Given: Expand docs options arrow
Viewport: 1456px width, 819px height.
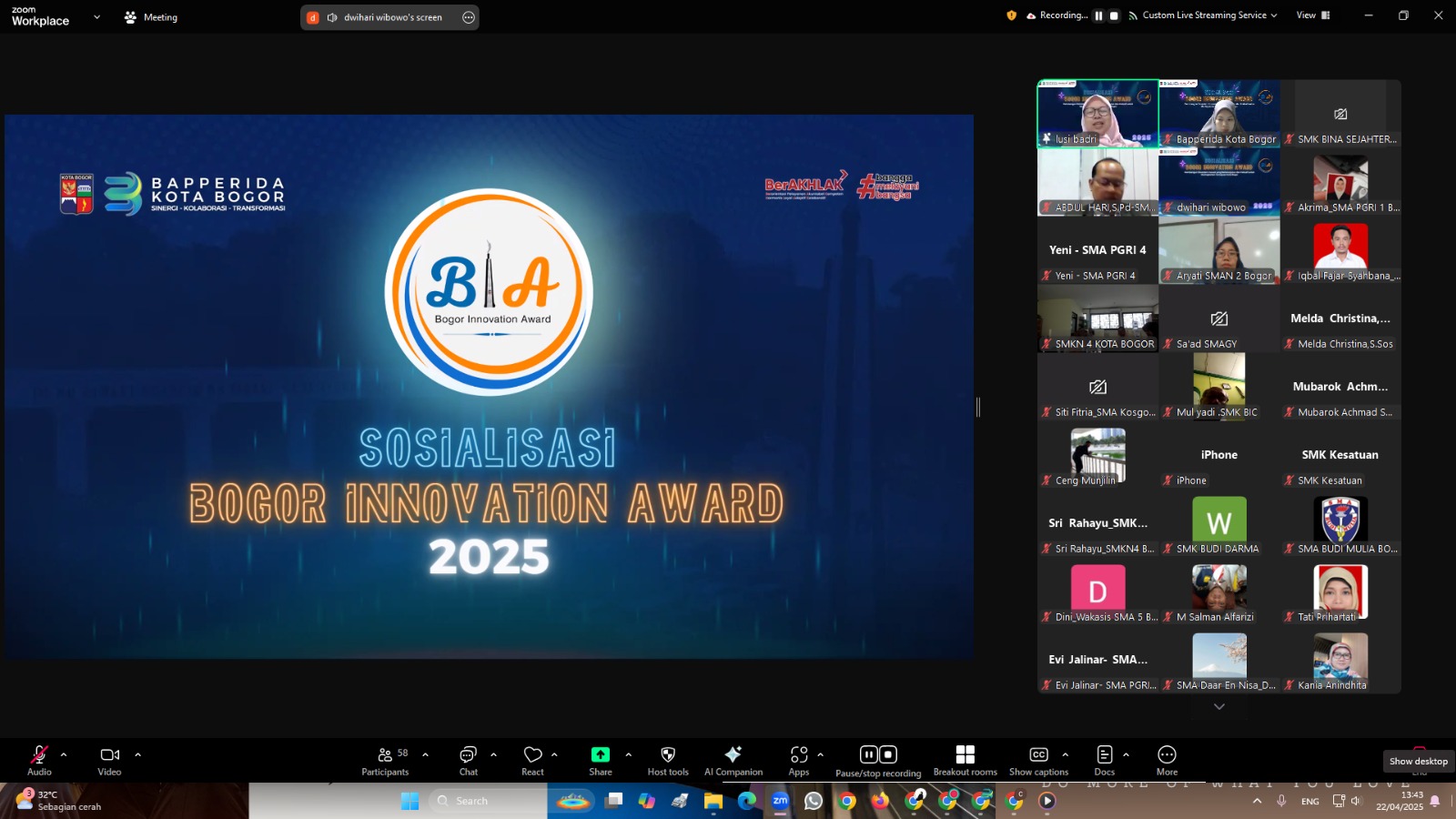Looking at the screenshot, I should pos(1126,754).
